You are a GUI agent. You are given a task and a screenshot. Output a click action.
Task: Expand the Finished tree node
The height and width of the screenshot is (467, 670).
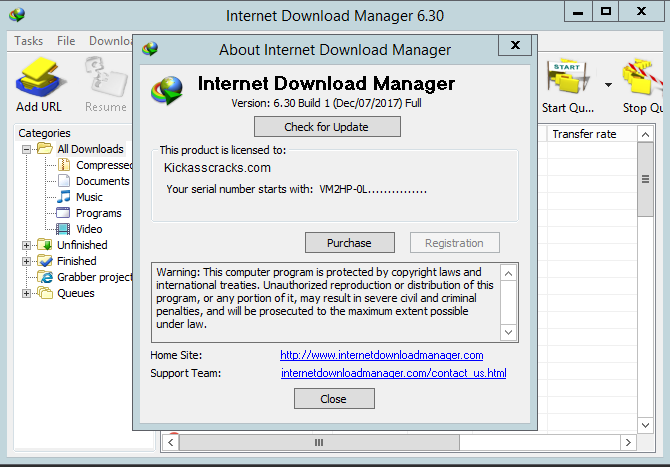[x=26, y=261]
